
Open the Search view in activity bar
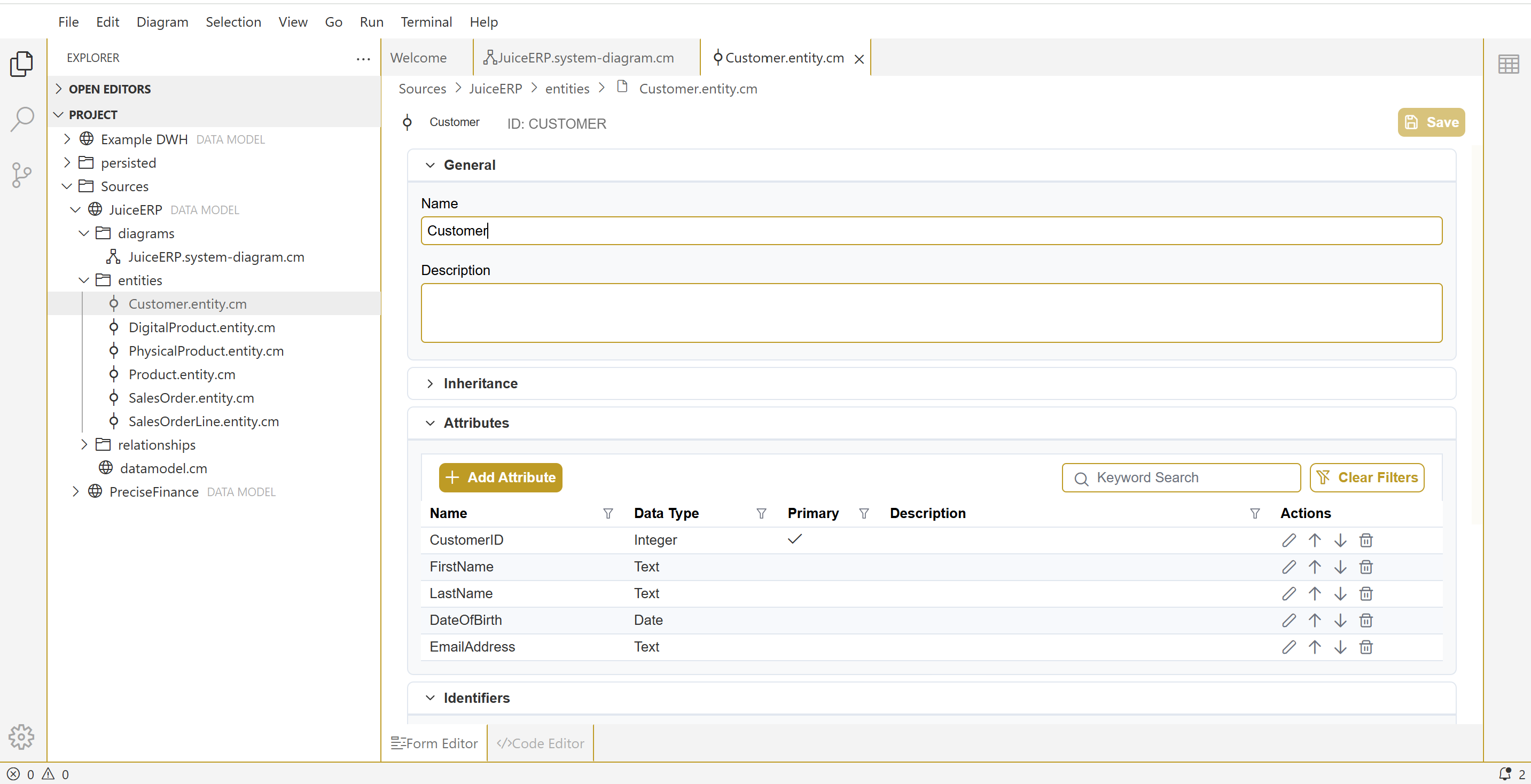point(22,119)
